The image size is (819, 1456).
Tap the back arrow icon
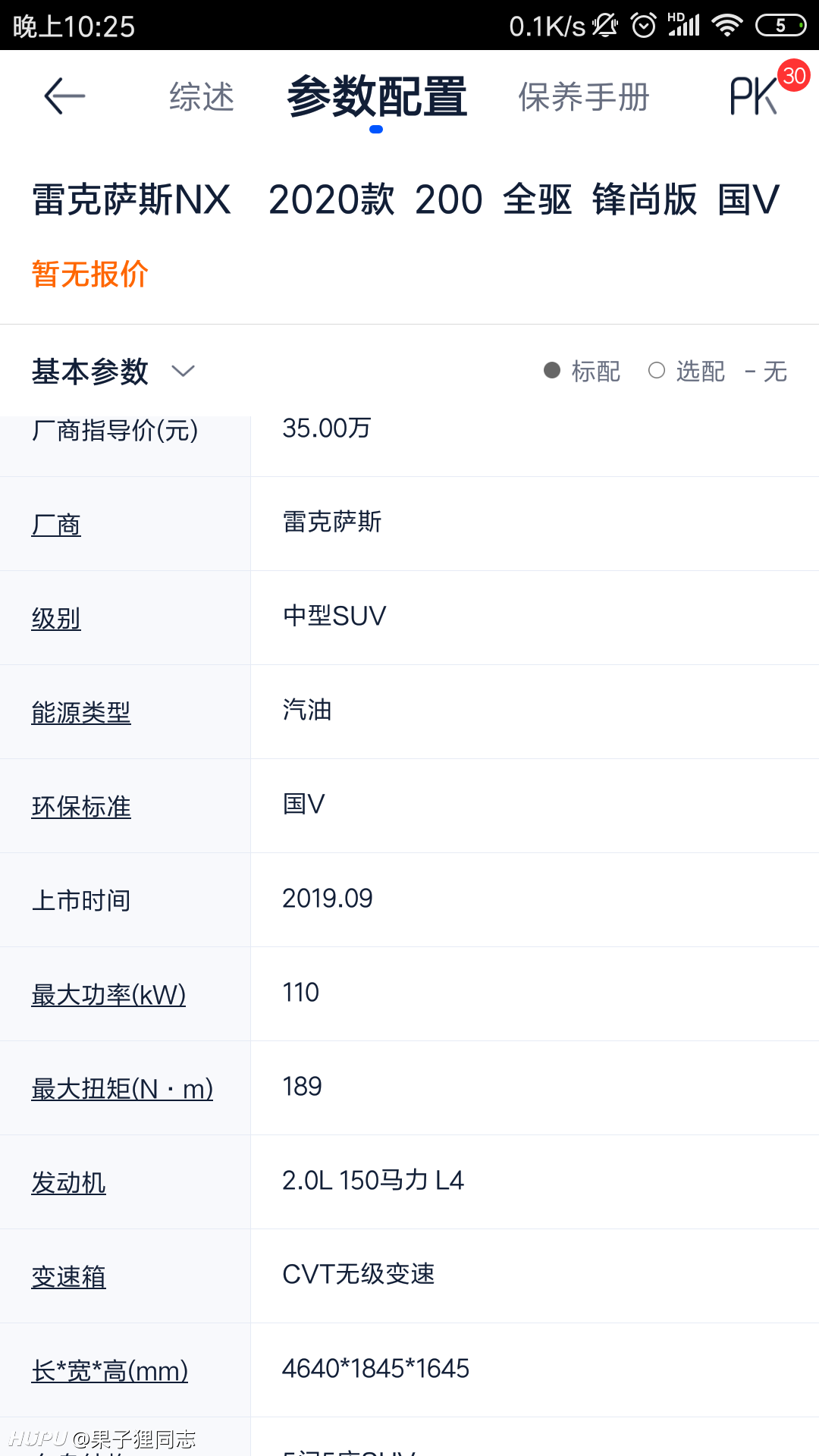coord(64,96)
